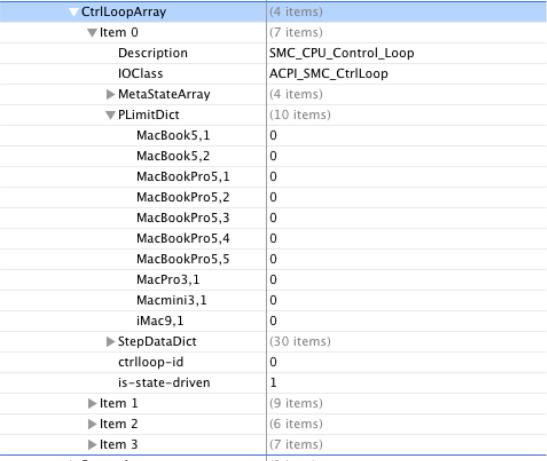Select the MacBookPro5,5 key
The width and height of the screenshot is (547, 461).
(183, 259)
